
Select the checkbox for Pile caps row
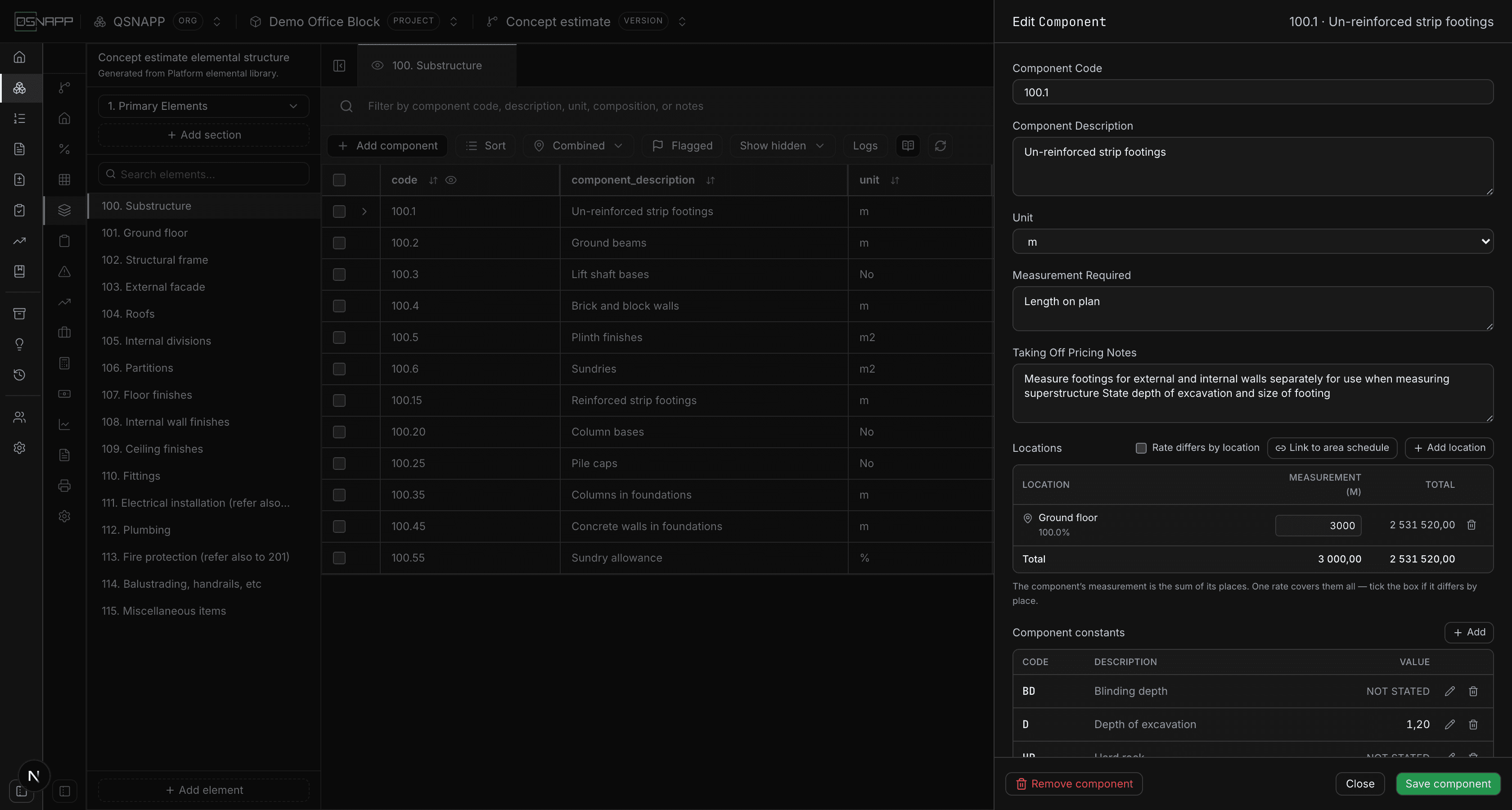339,463
